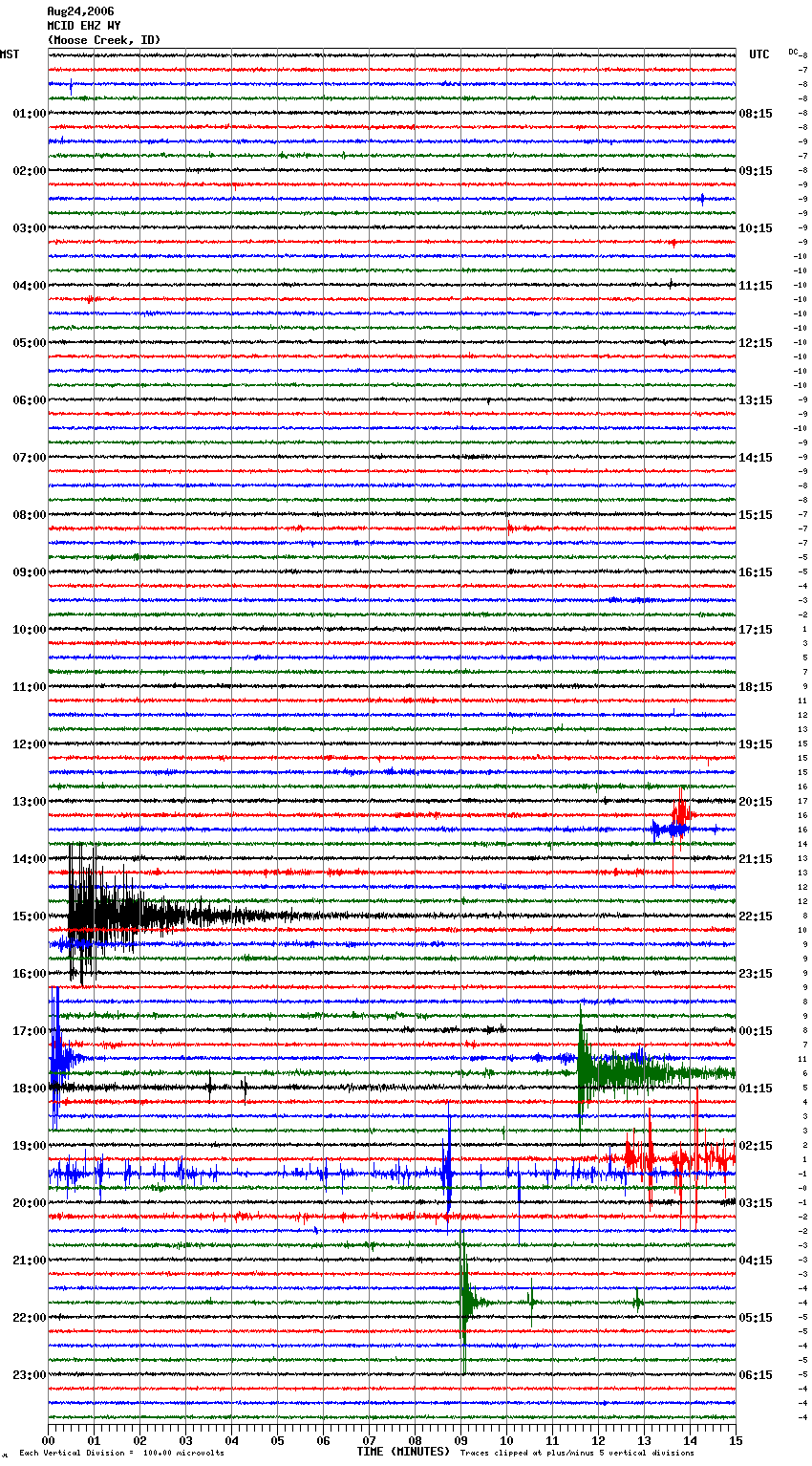The height and width of the screenshot is (1466, 812).
Task: Click the 00:15 UTC time label
Action: [x=756, y=1031]
